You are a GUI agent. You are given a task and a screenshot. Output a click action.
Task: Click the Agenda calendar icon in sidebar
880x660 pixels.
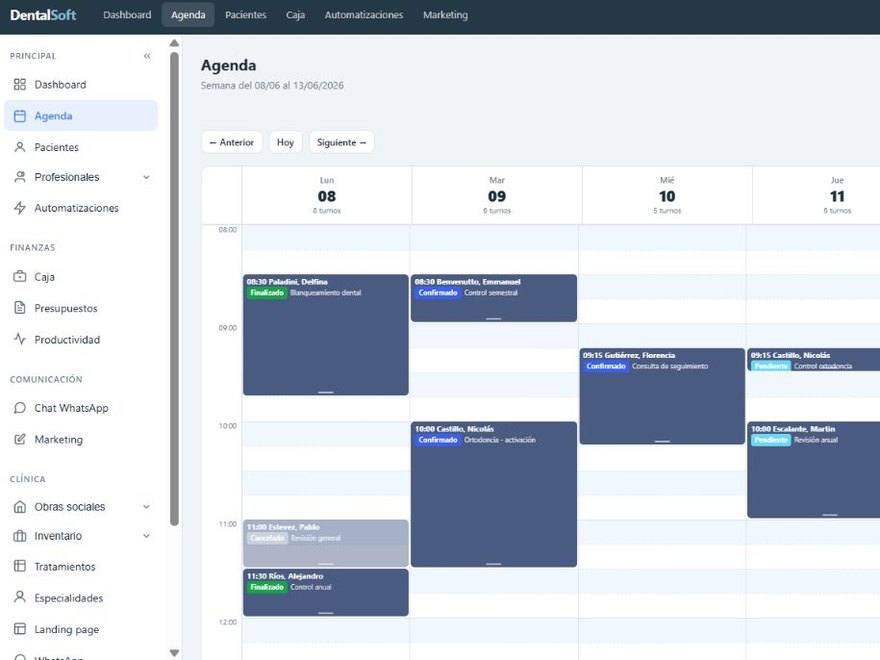pyautogui.click(x=20, y=116)
